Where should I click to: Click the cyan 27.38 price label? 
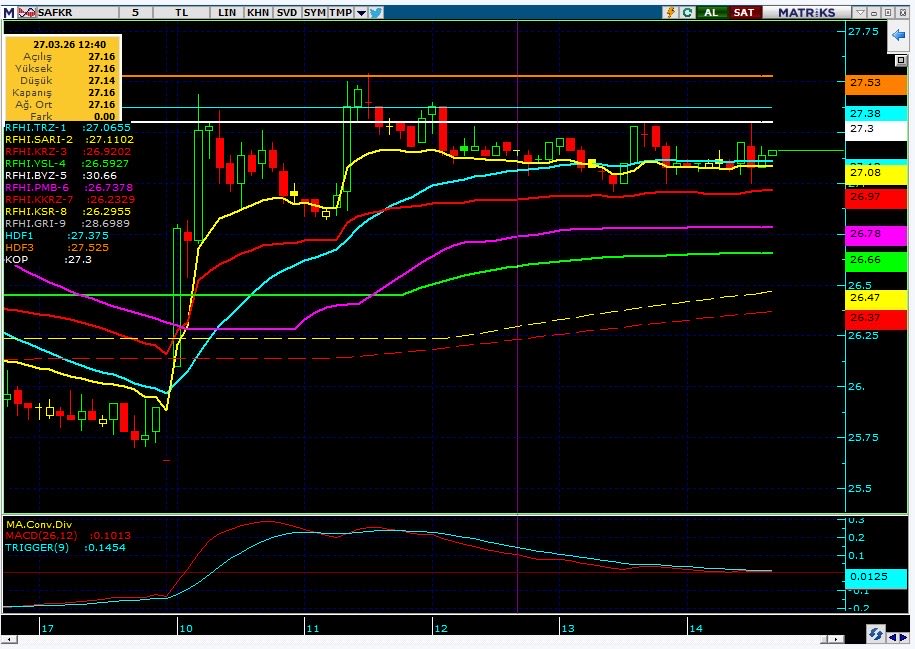coord(875,113)
